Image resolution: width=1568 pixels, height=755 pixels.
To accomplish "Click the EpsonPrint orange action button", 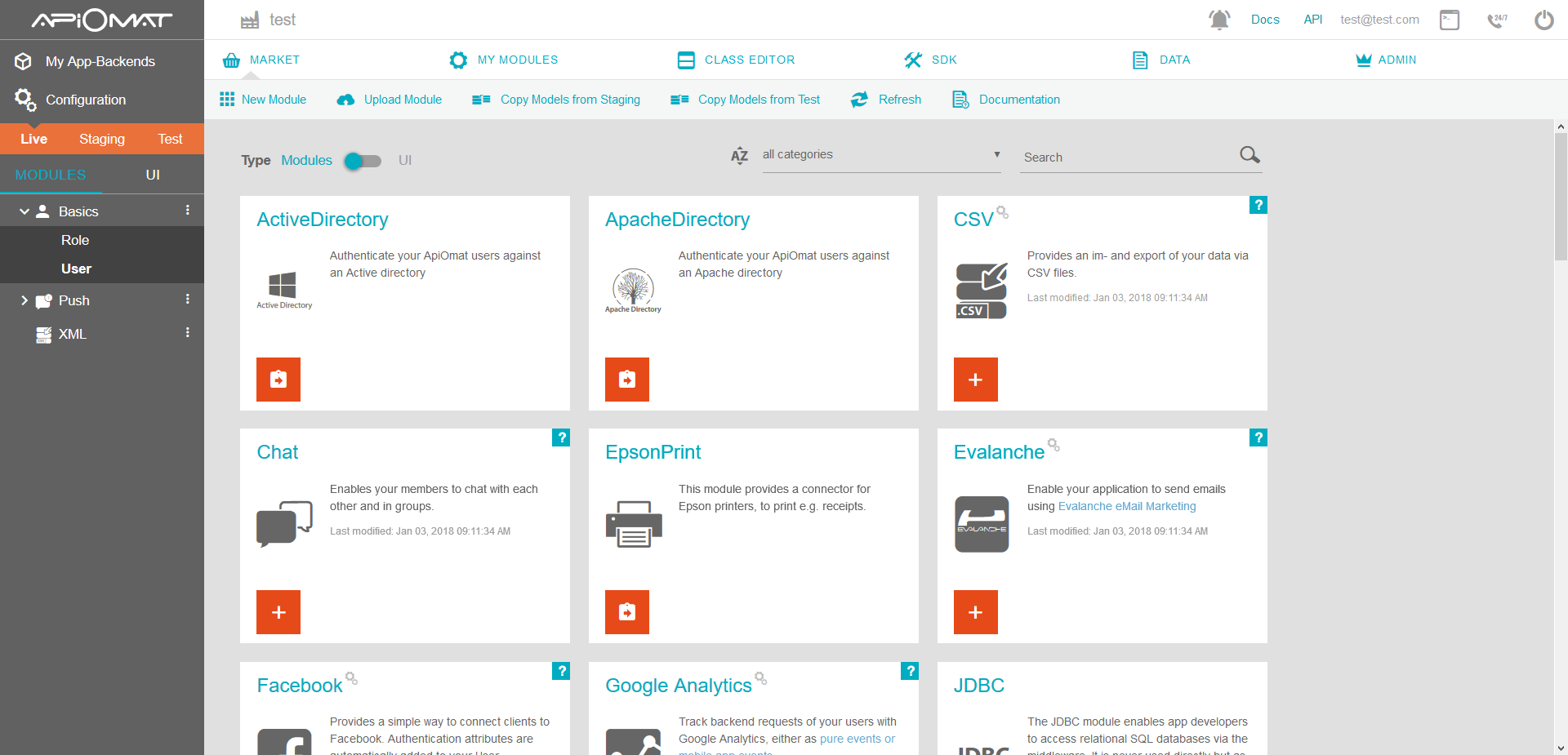I will pos(627,612).
